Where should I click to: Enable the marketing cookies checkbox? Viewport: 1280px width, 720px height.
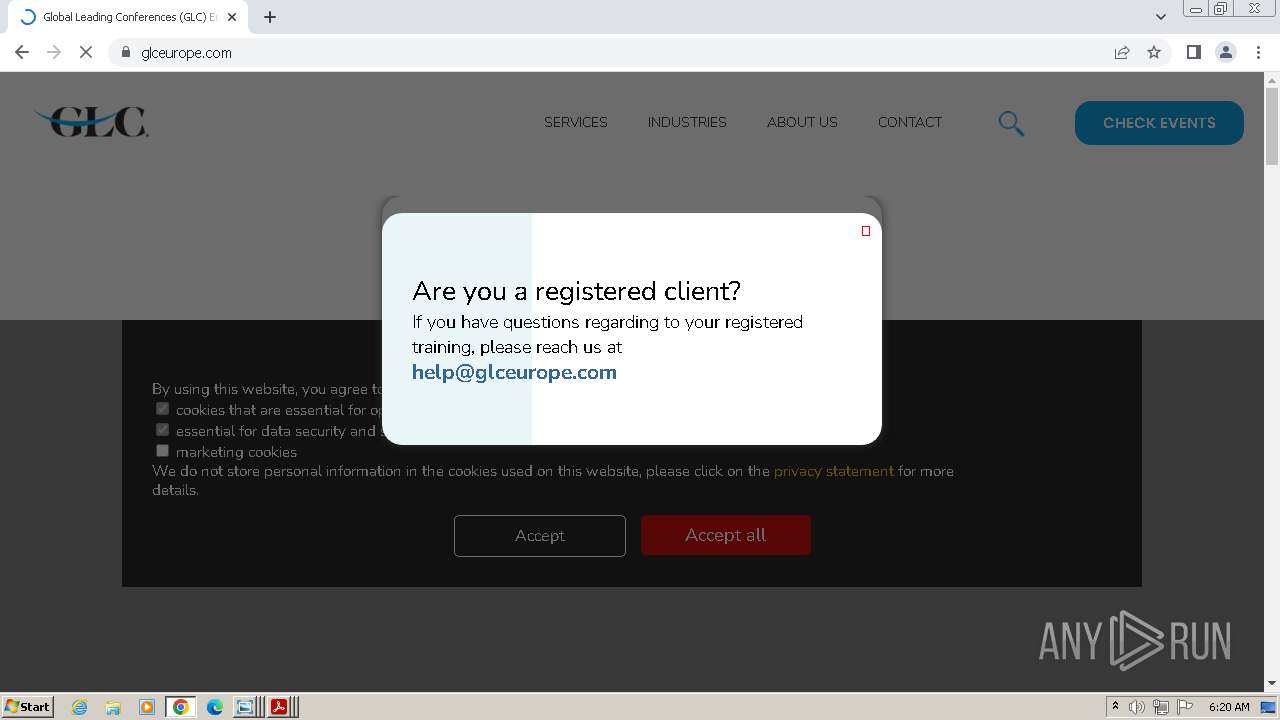[162, 450]
